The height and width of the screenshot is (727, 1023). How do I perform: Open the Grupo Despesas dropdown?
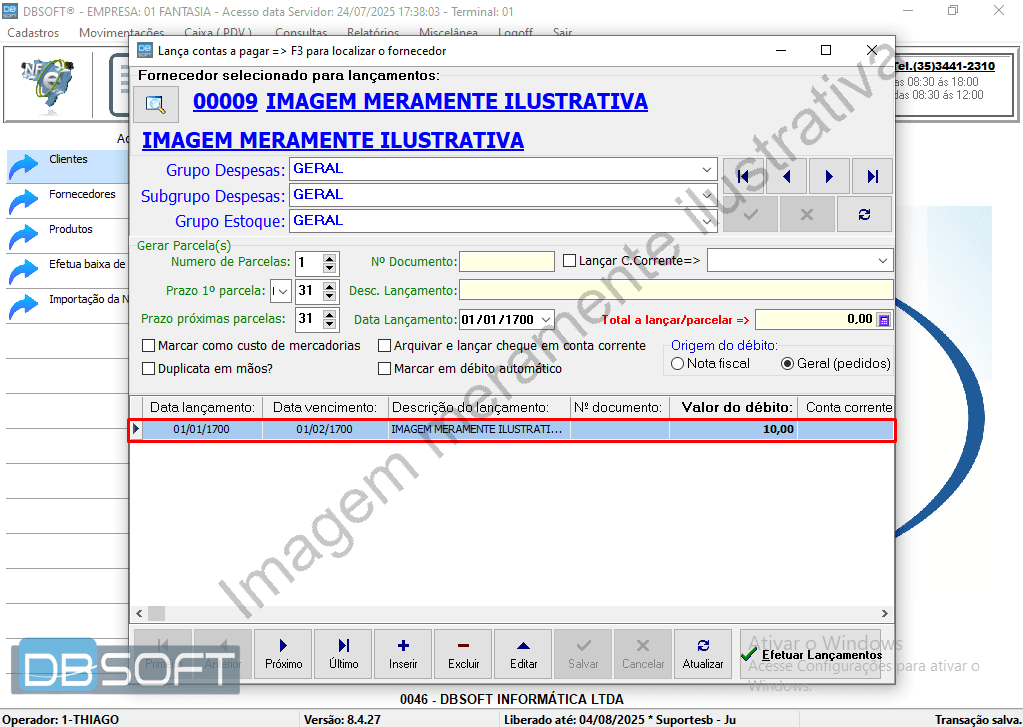[x=706, y=168]
